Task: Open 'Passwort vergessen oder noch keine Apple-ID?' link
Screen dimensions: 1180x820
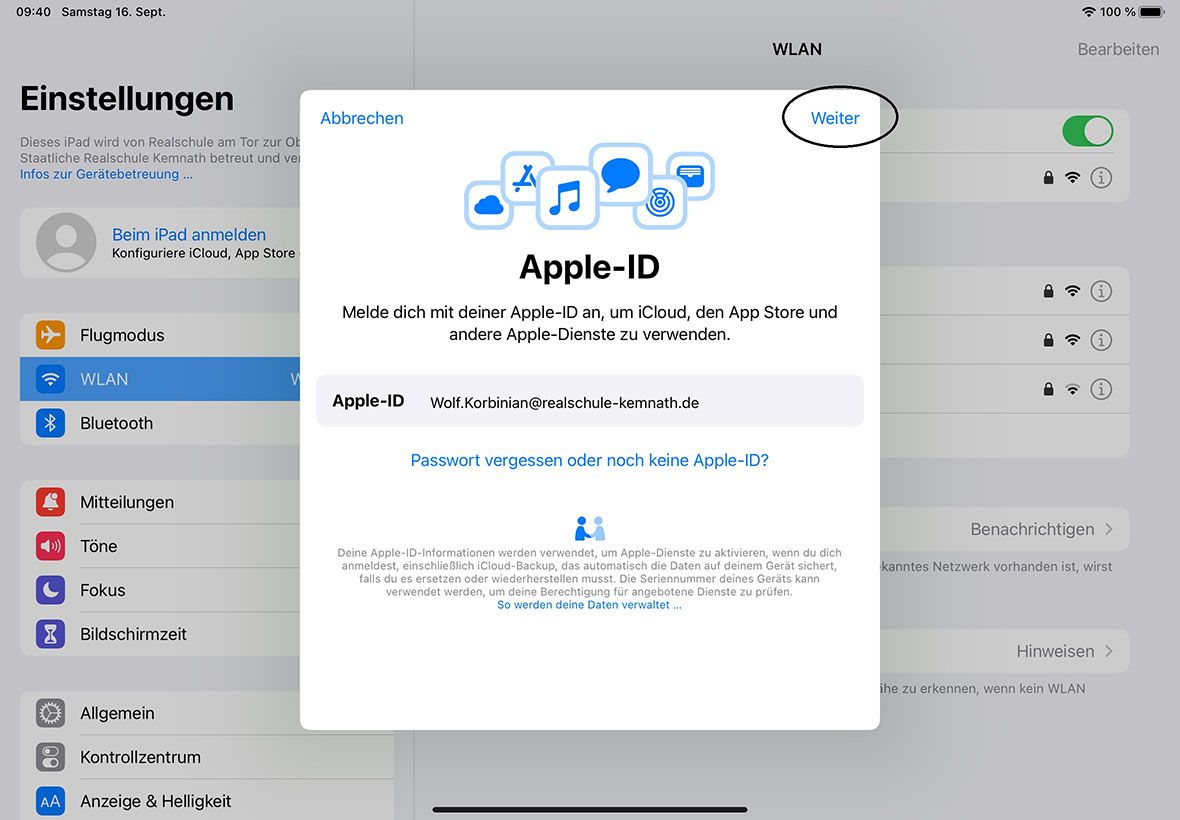Action: pos(589,460)
